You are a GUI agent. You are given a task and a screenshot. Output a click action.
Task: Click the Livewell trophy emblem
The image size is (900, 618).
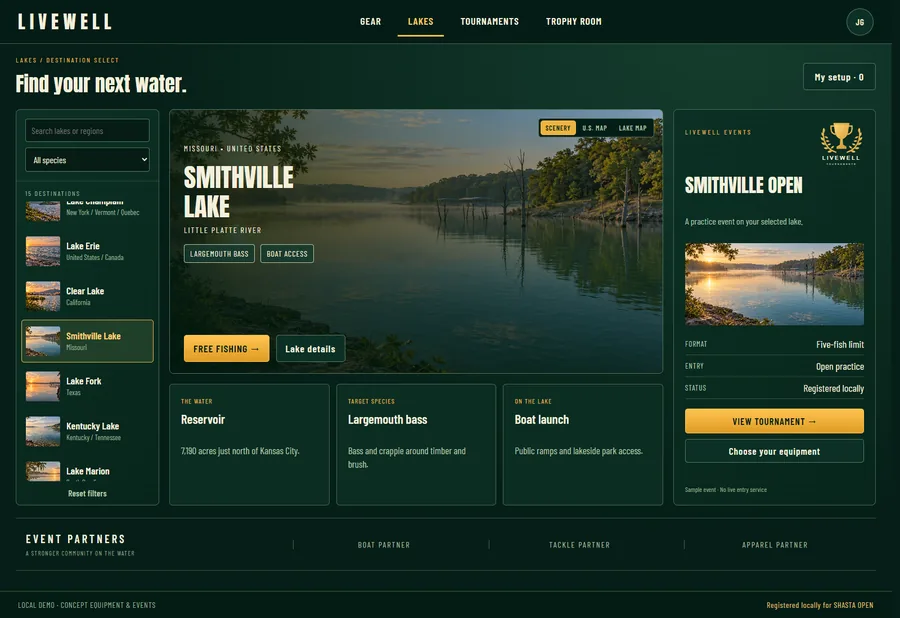coord(841,143)
